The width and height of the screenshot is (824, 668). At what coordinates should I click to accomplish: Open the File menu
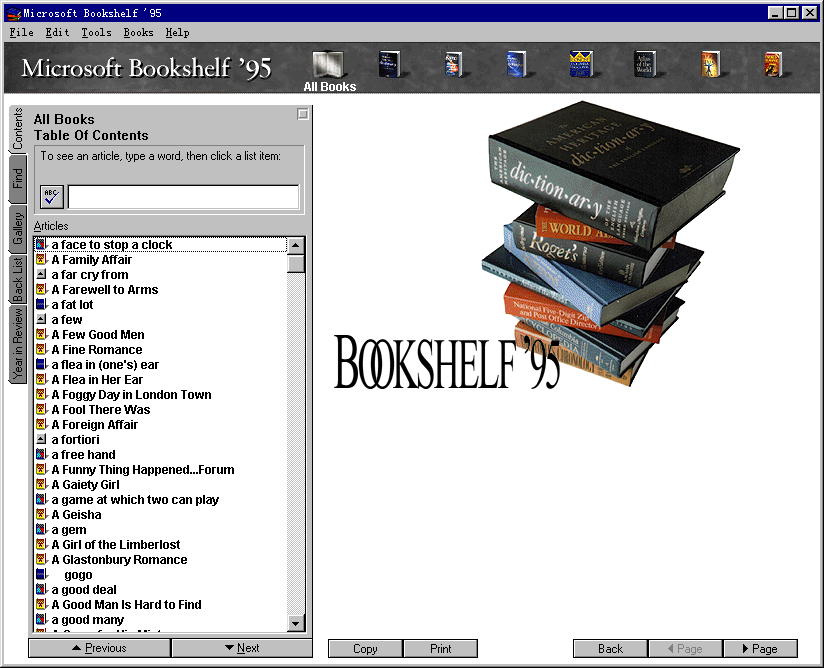pyautogui.click(x=22, y=33)
